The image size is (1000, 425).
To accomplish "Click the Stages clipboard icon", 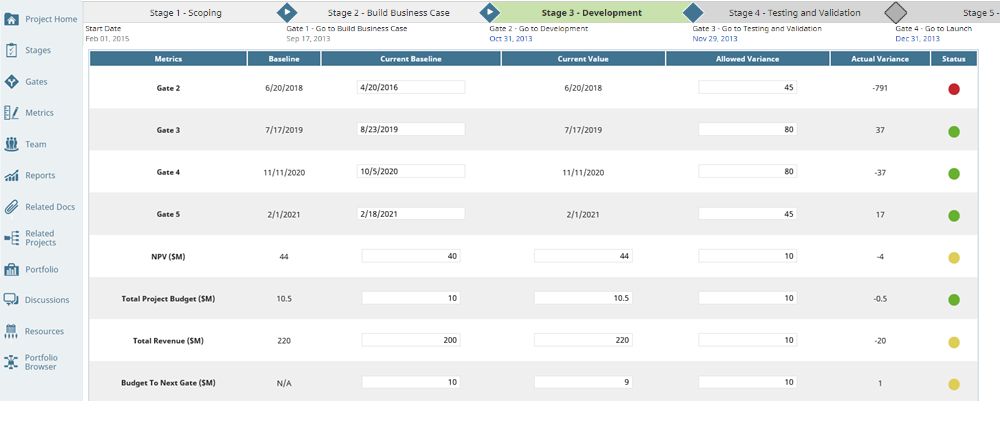I will 11,50.
